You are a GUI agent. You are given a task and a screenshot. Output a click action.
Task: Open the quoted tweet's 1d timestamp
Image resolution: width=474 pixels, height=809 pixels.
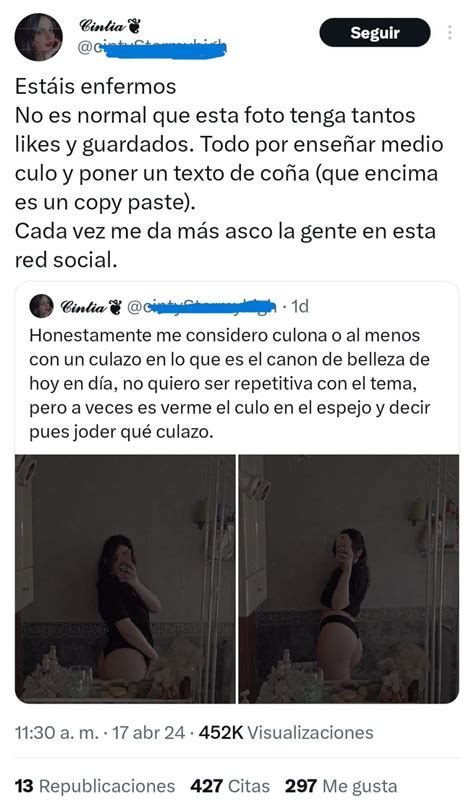coord(300,307)
